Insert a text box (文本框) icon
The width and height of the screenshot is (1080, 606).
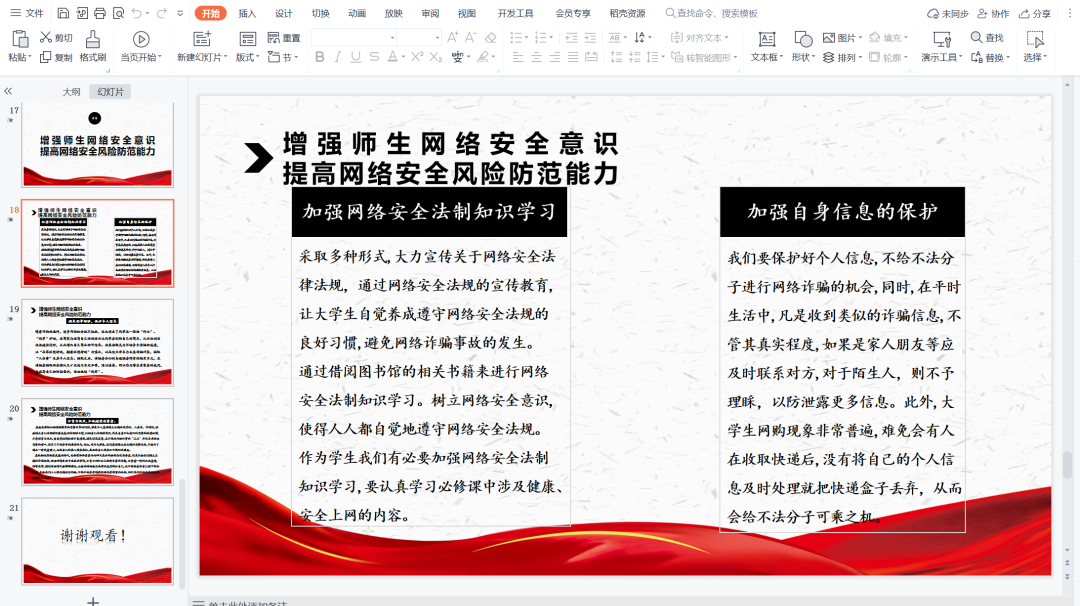point(767,39)
